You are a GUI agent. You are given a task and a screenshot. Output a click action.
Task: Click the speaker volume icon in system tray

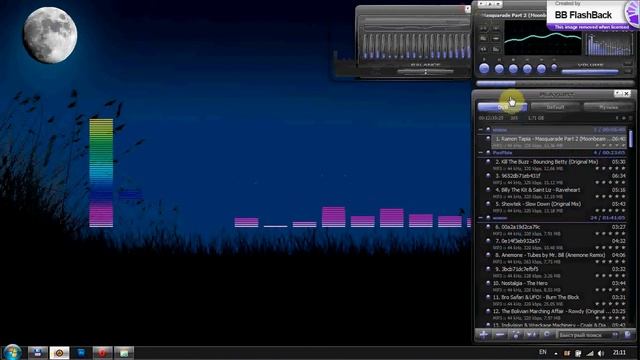coord(601,353)
